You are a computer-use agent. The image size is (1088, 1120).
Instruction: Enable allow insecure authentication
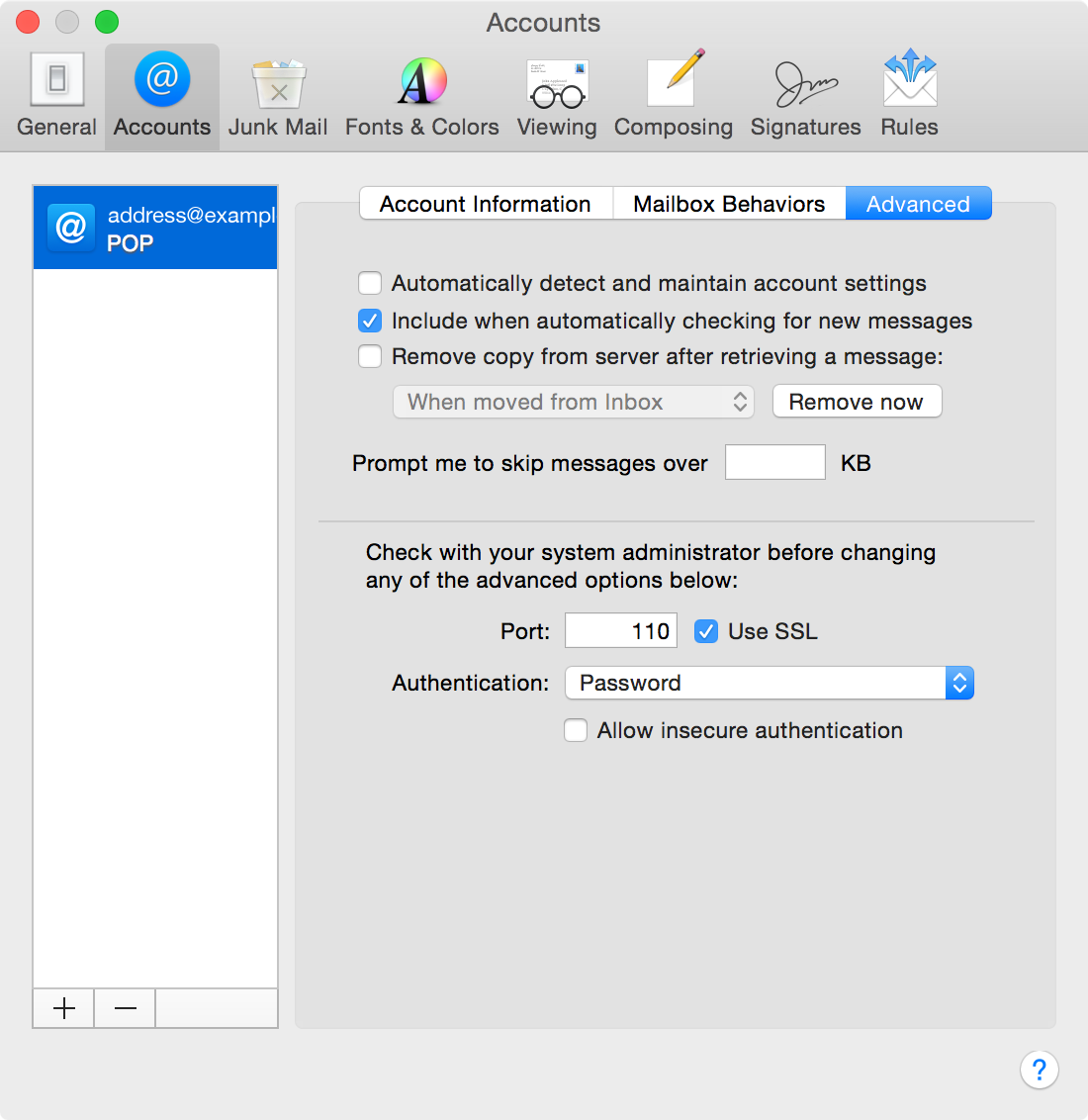click(576, 730)
